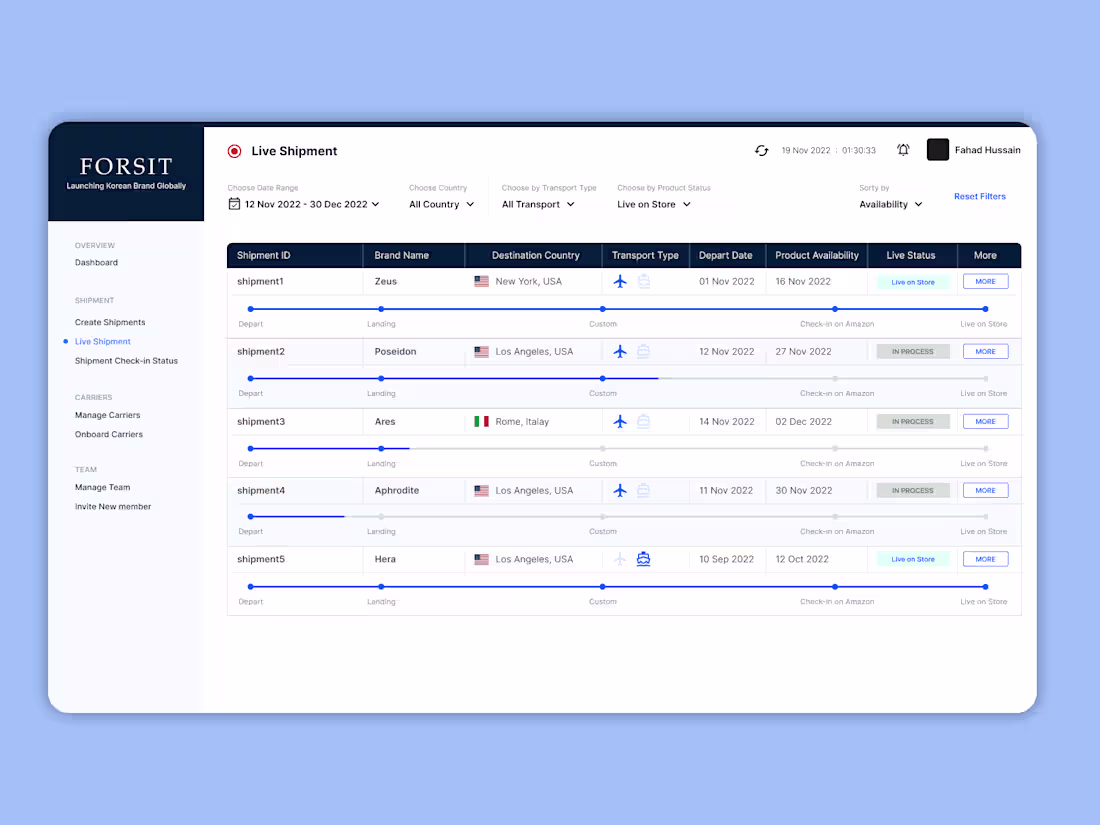Click the Live Shipment record icon
The image size is (1100, 825).
click(234, 150)
